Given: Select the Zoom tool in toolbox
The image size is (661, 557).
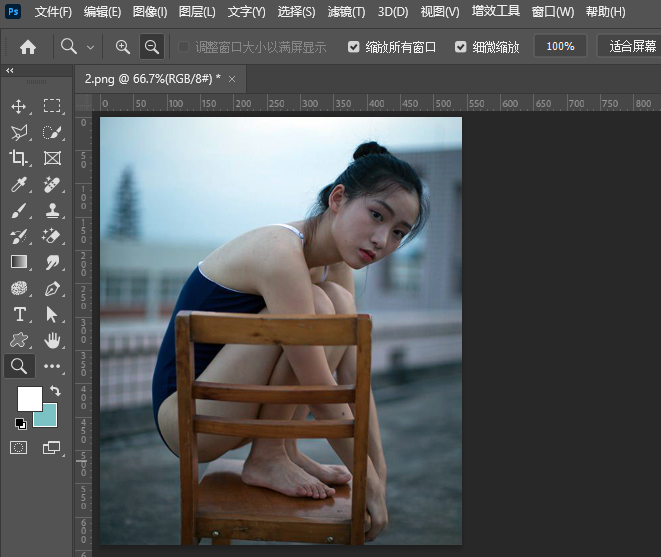Looking at the screenshot, I should (x=19, y=366).
